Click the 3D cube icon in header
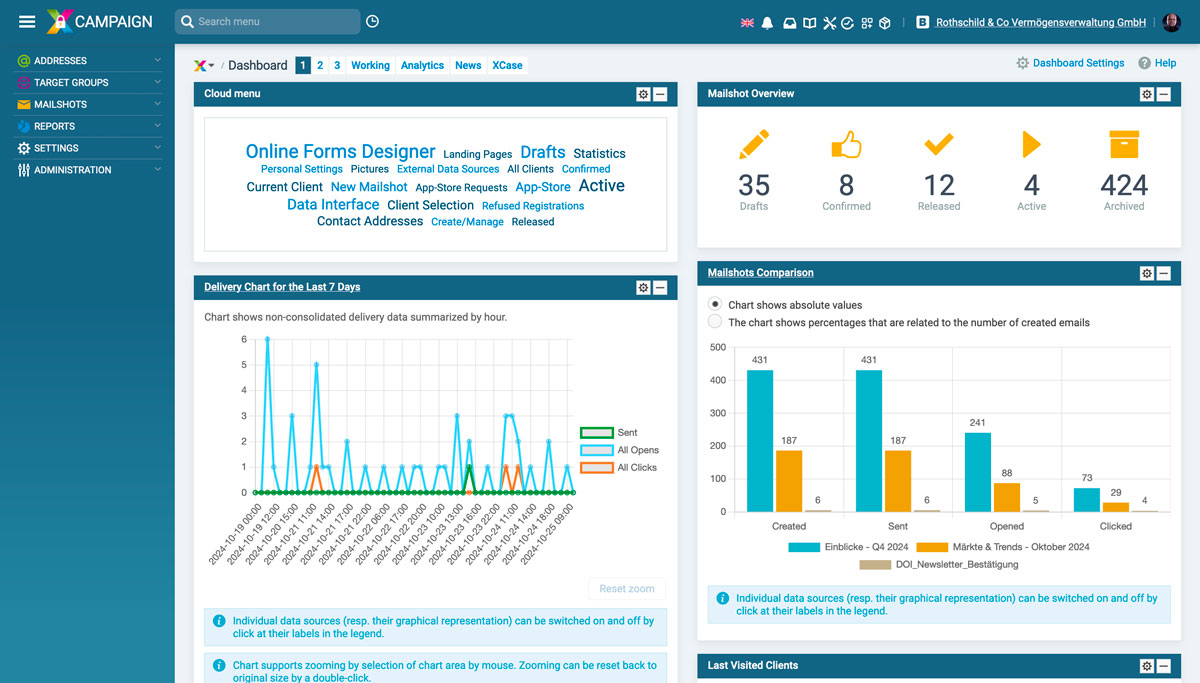The width and height of the screenshot is (1200, 683). pos(885,22)
